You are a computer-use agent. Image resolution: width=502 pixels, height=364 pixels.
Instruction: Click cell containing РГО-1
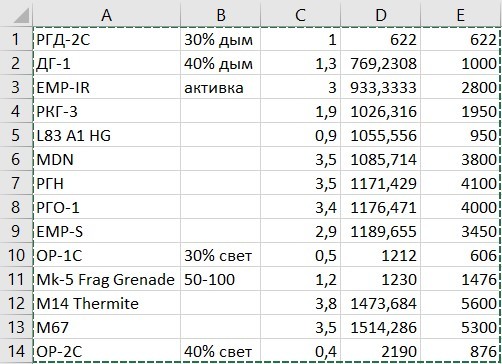[107, 207]
